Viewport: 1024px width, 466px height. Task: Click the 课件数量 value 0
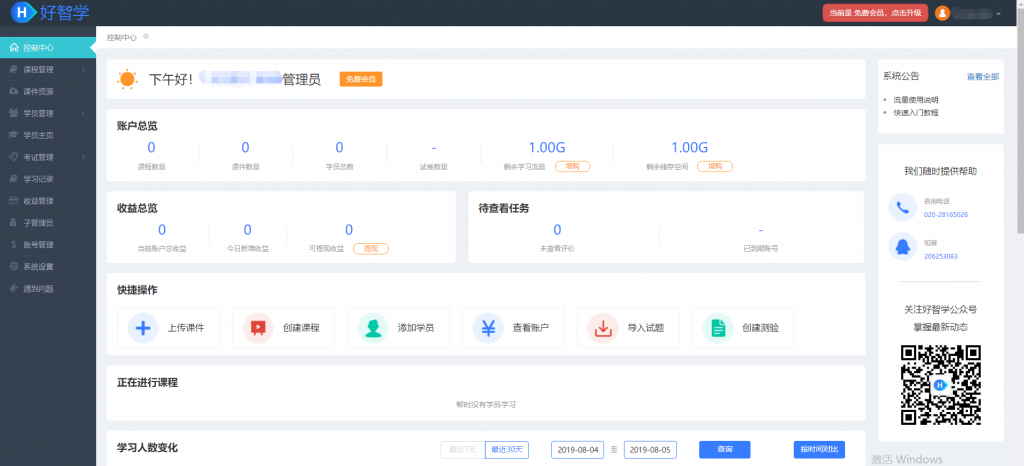(246, 148)
